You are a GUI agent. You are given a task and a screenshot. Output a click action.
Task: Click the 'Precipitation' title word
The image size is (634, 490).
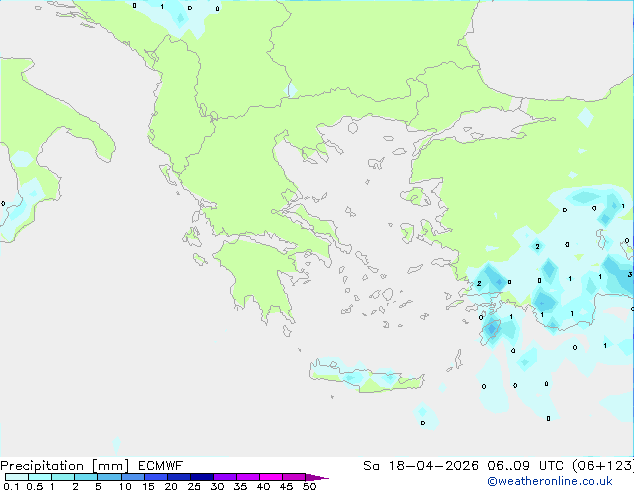coord(42,466)
